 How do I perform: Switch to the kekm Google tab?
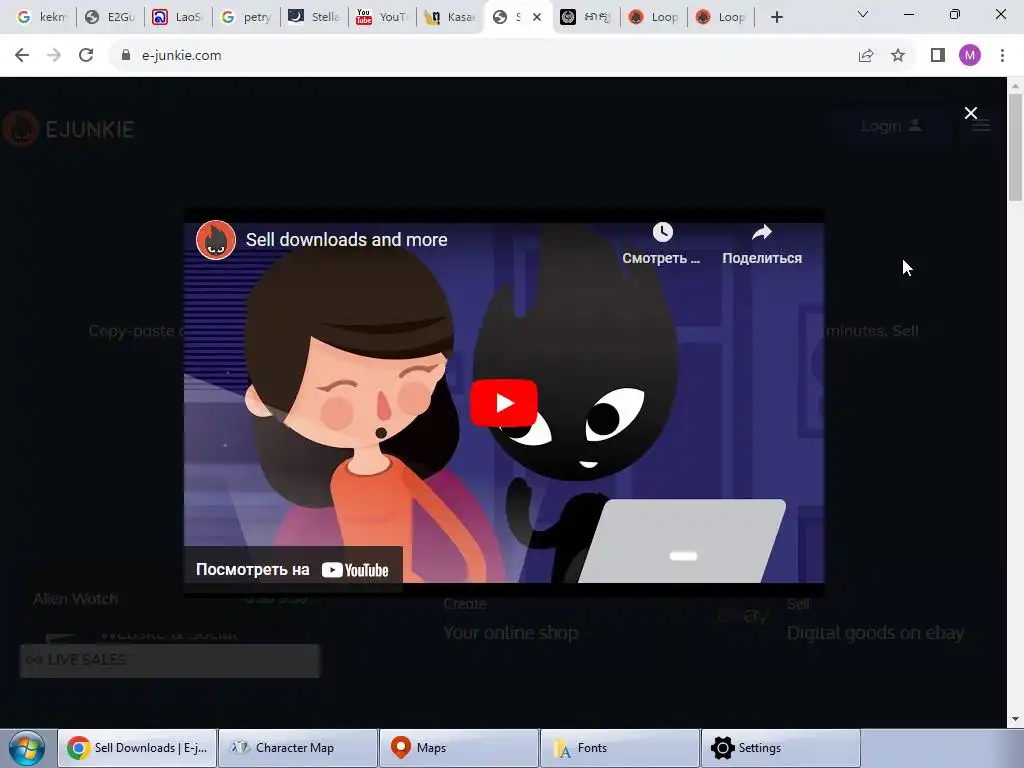coord(42,17)
